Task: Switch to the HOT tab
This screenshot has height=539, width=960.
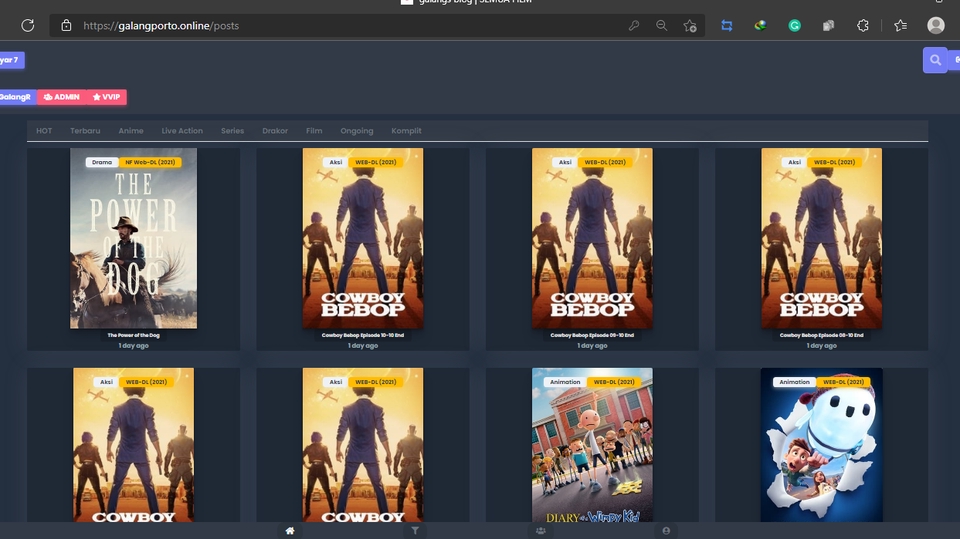Action: [x=44, y=130]
